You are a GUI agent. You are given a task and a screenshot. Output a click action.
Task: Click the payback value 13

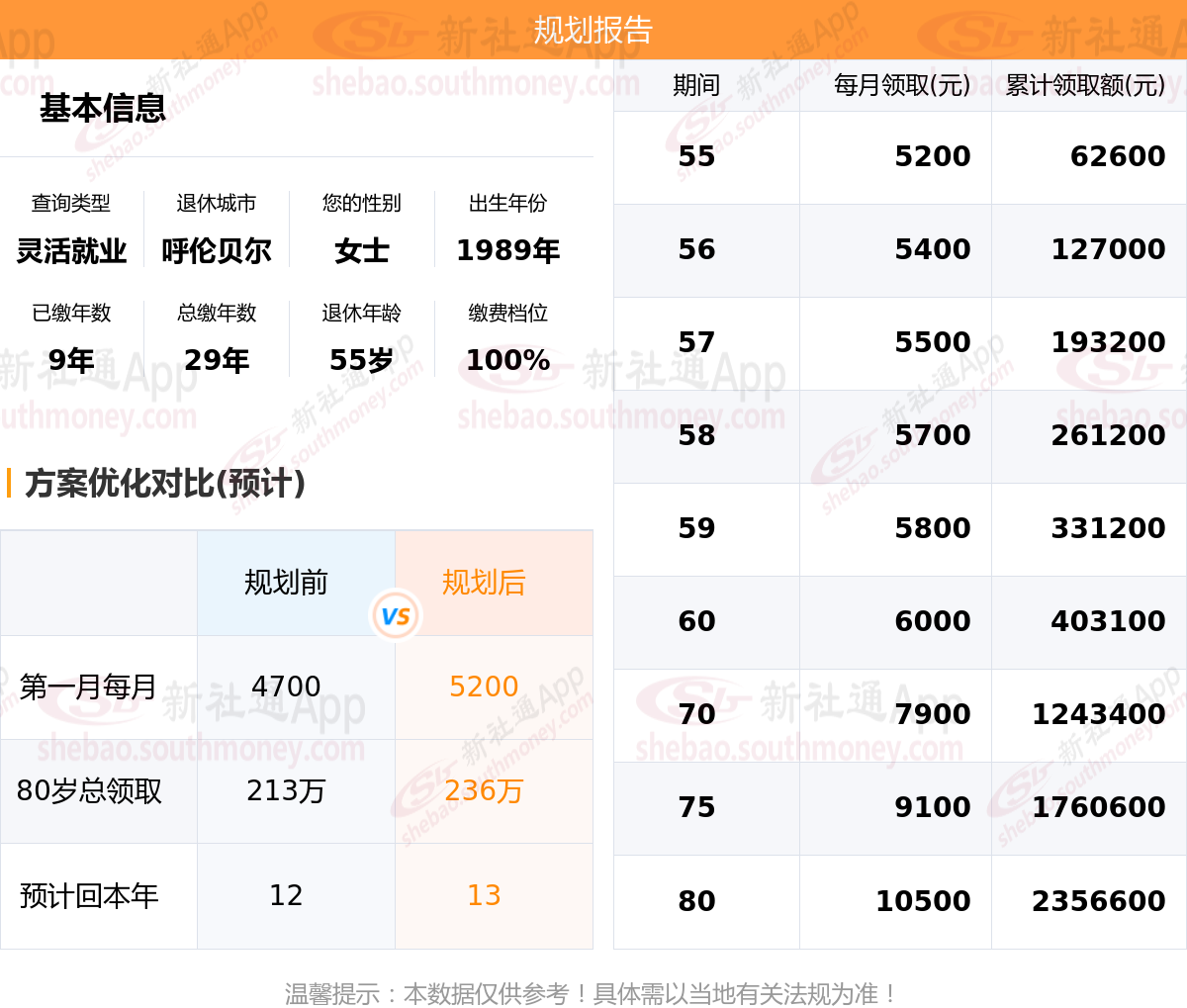pos(484,895)
